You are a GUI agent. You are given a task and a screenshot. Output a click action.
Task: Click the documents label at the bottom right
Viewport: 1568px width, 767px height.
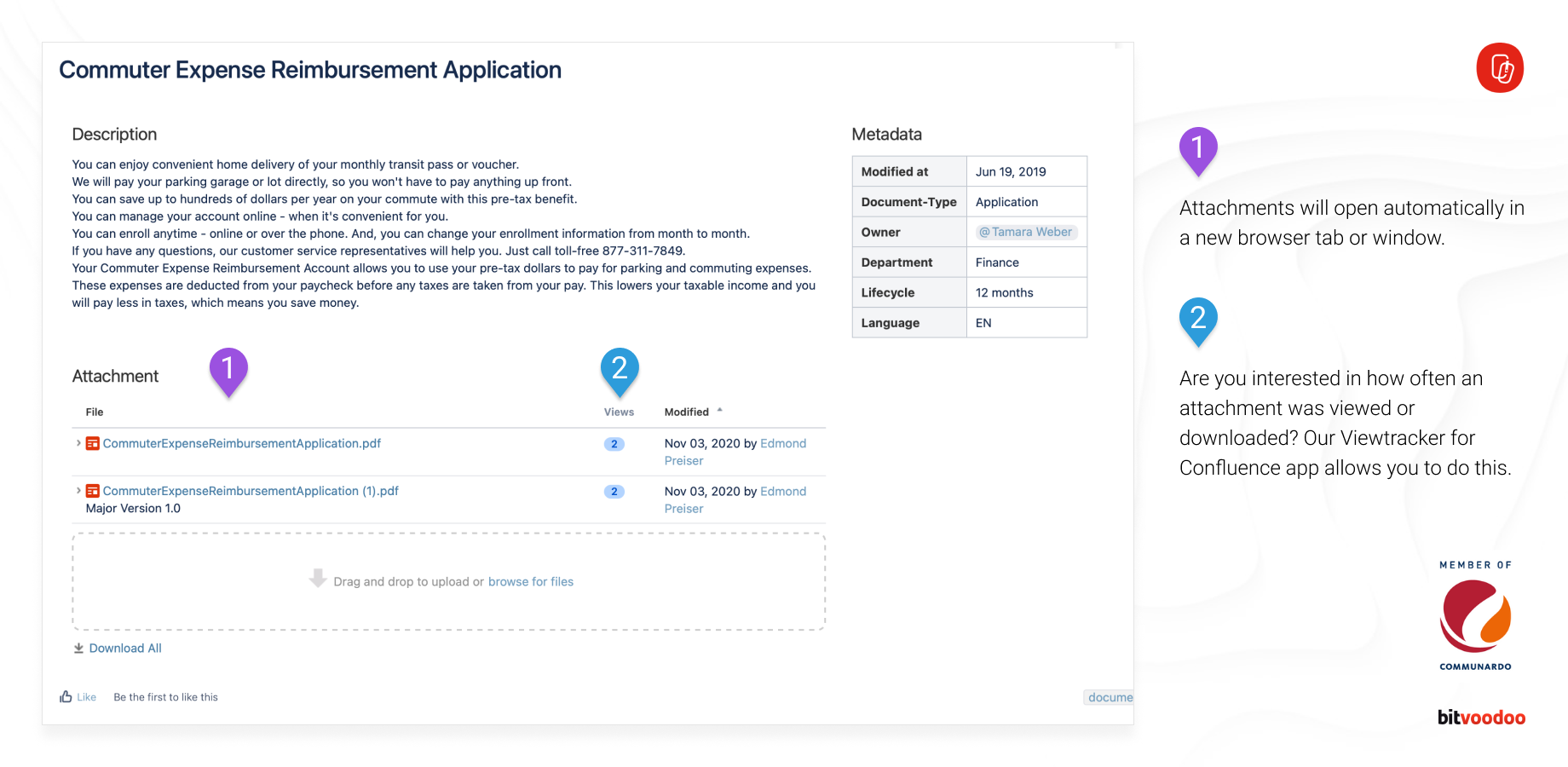point(1110,697)
